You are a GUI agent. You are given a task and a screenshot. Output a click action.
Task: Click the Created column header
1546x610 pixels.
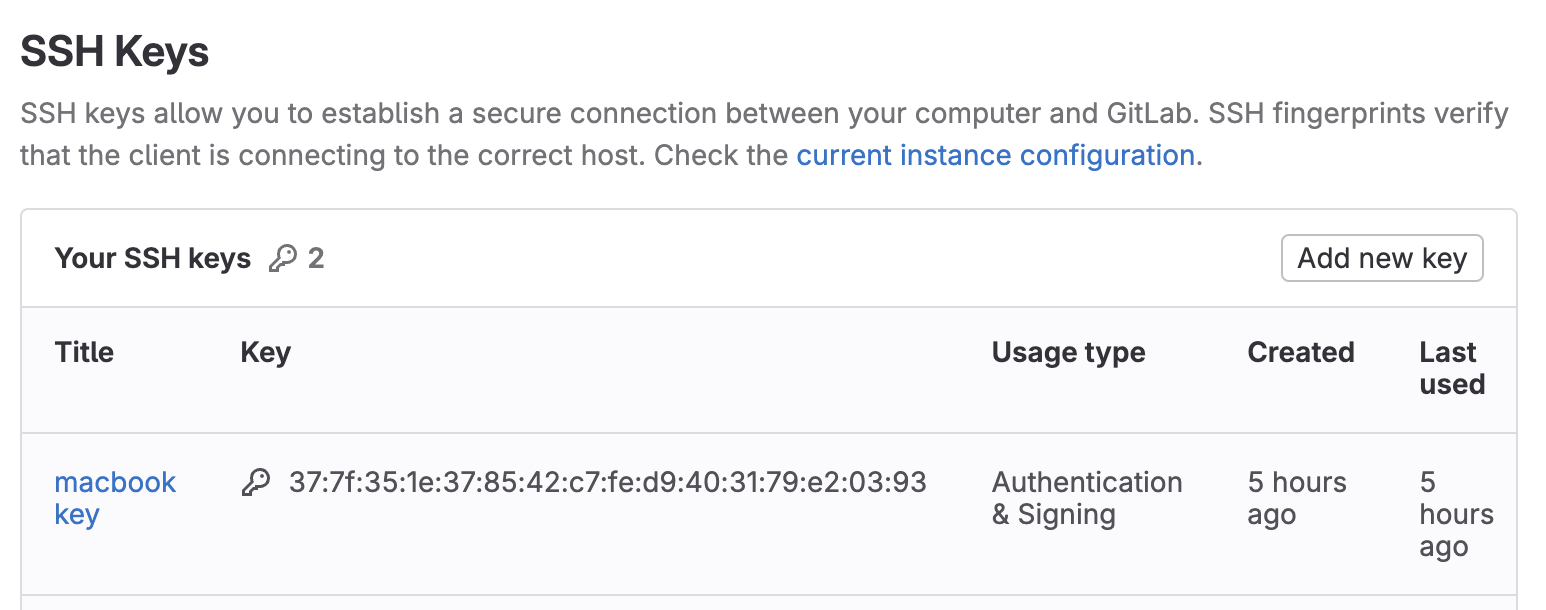[x=1300, y=352]
